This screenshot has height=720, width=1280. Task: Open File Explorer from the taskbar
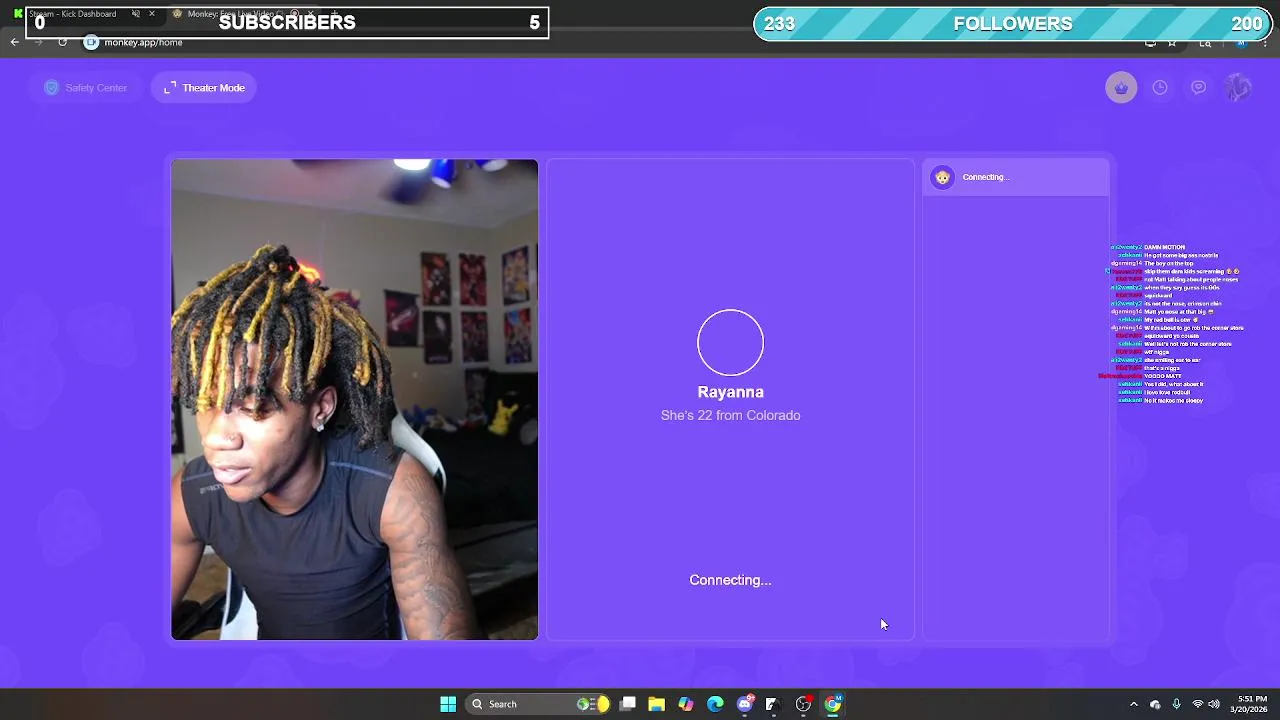657,704
